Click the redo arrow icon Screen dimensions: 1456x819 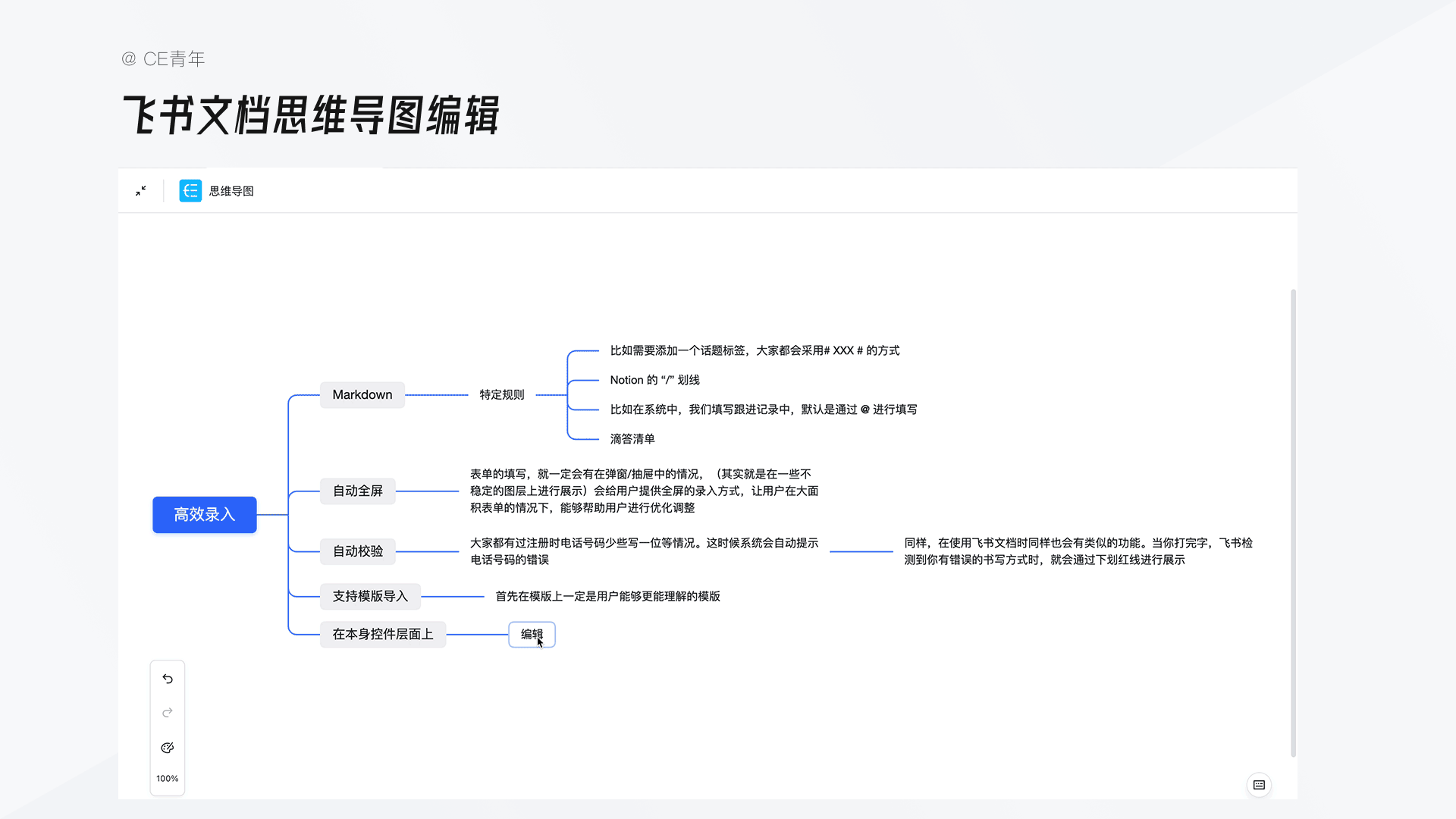point(168,713)
